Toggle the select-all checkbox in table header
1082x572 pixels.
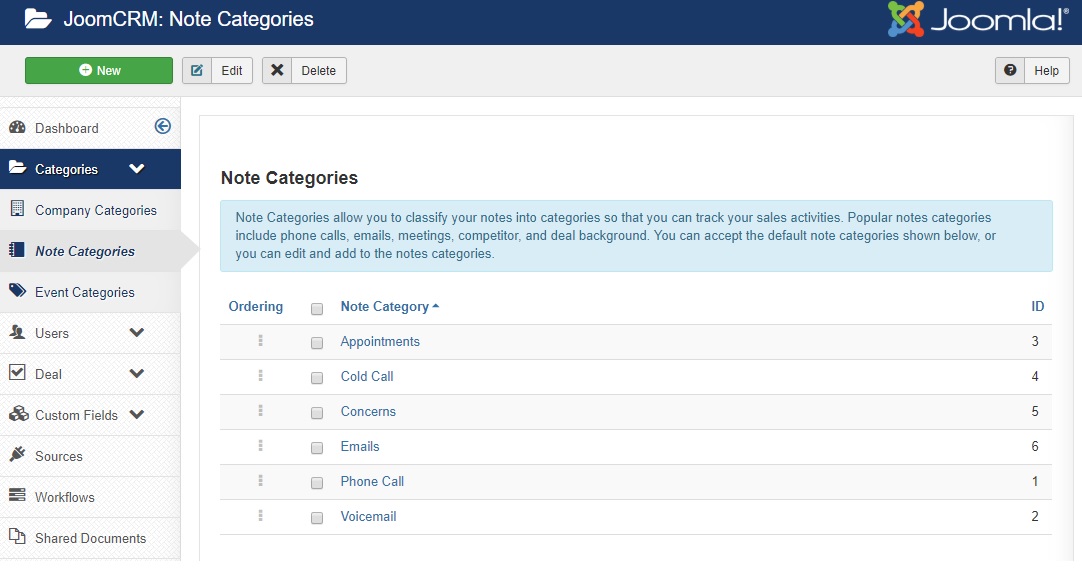tap(317, 309)
